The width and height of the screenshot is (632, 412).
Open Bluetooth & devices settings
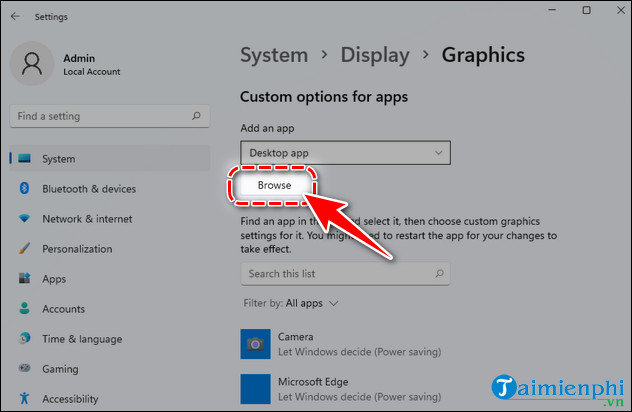click(x=89, y=189)
